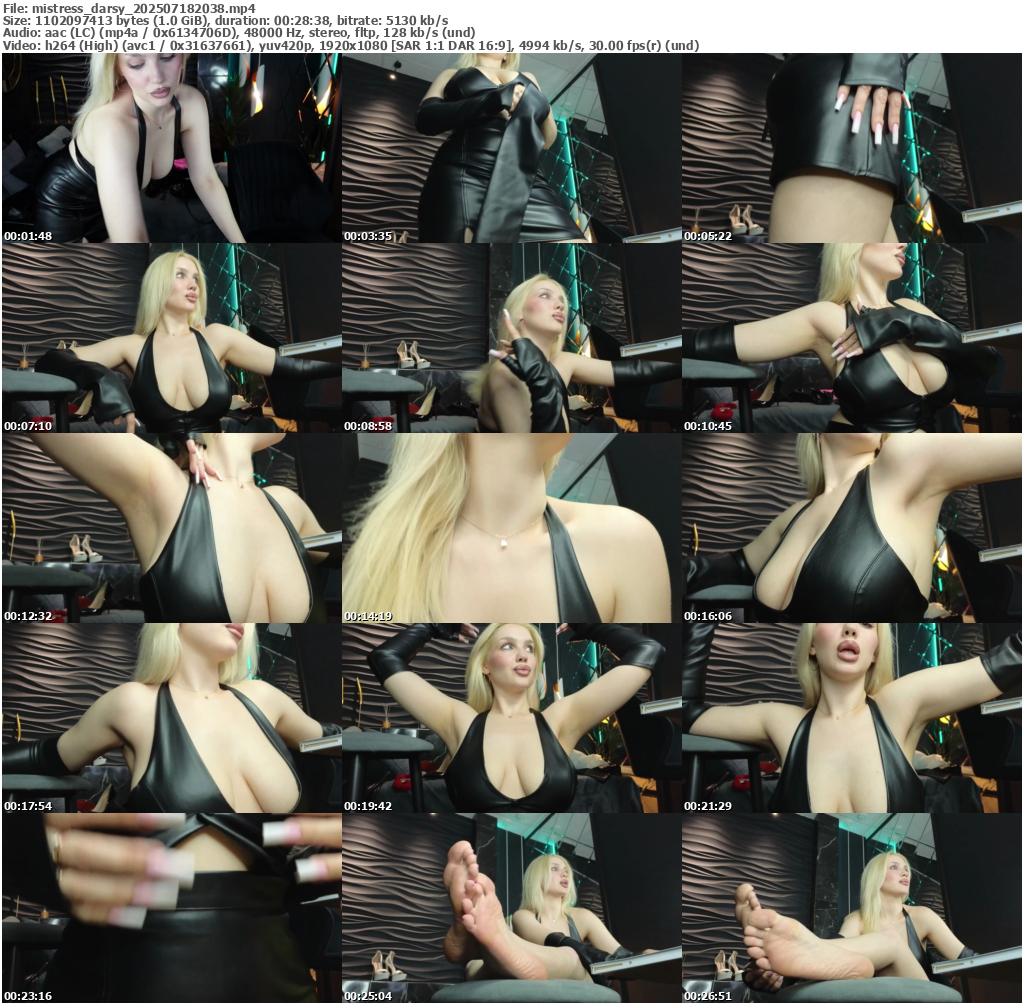Open the frame timestamped 00:17:54

click(x=171, y=718)
